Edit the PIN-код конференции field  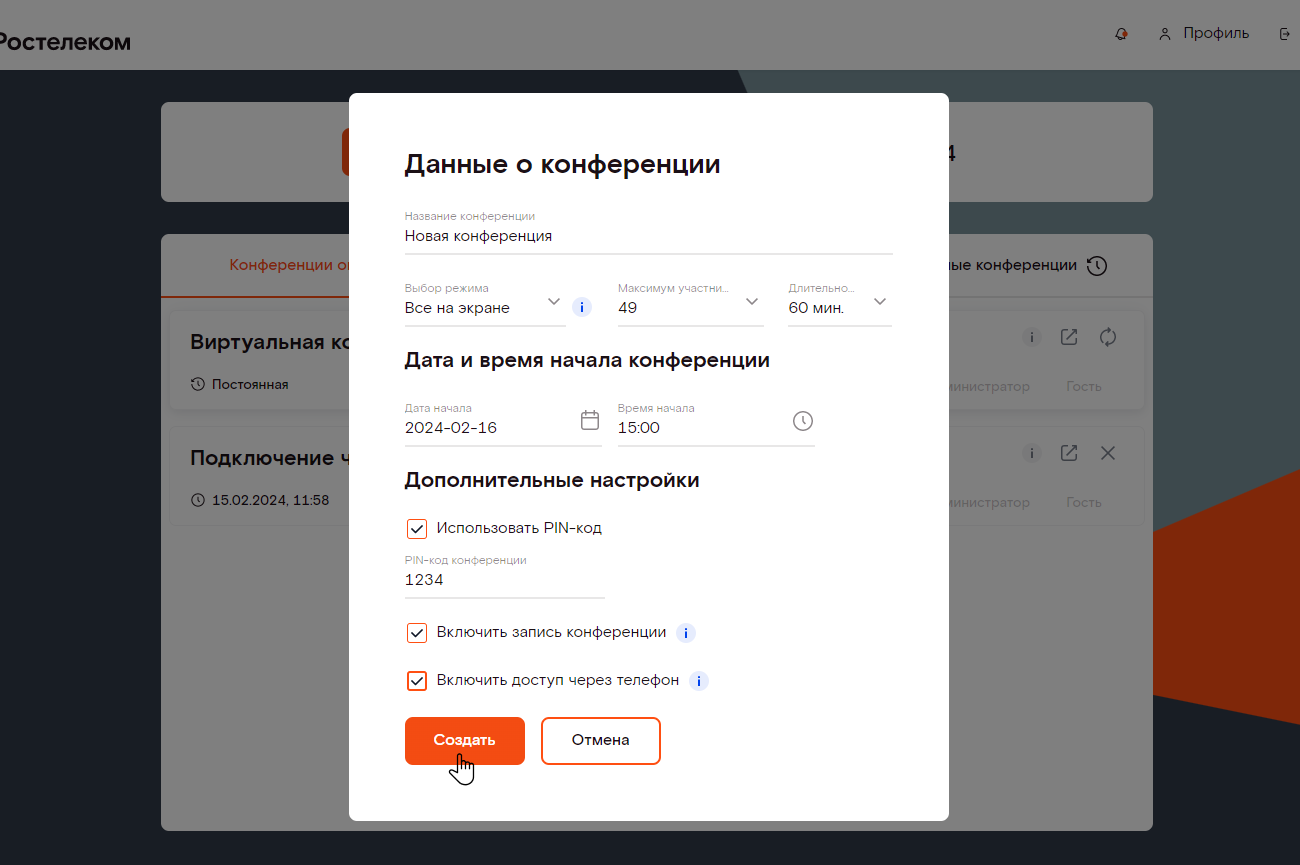504,575
